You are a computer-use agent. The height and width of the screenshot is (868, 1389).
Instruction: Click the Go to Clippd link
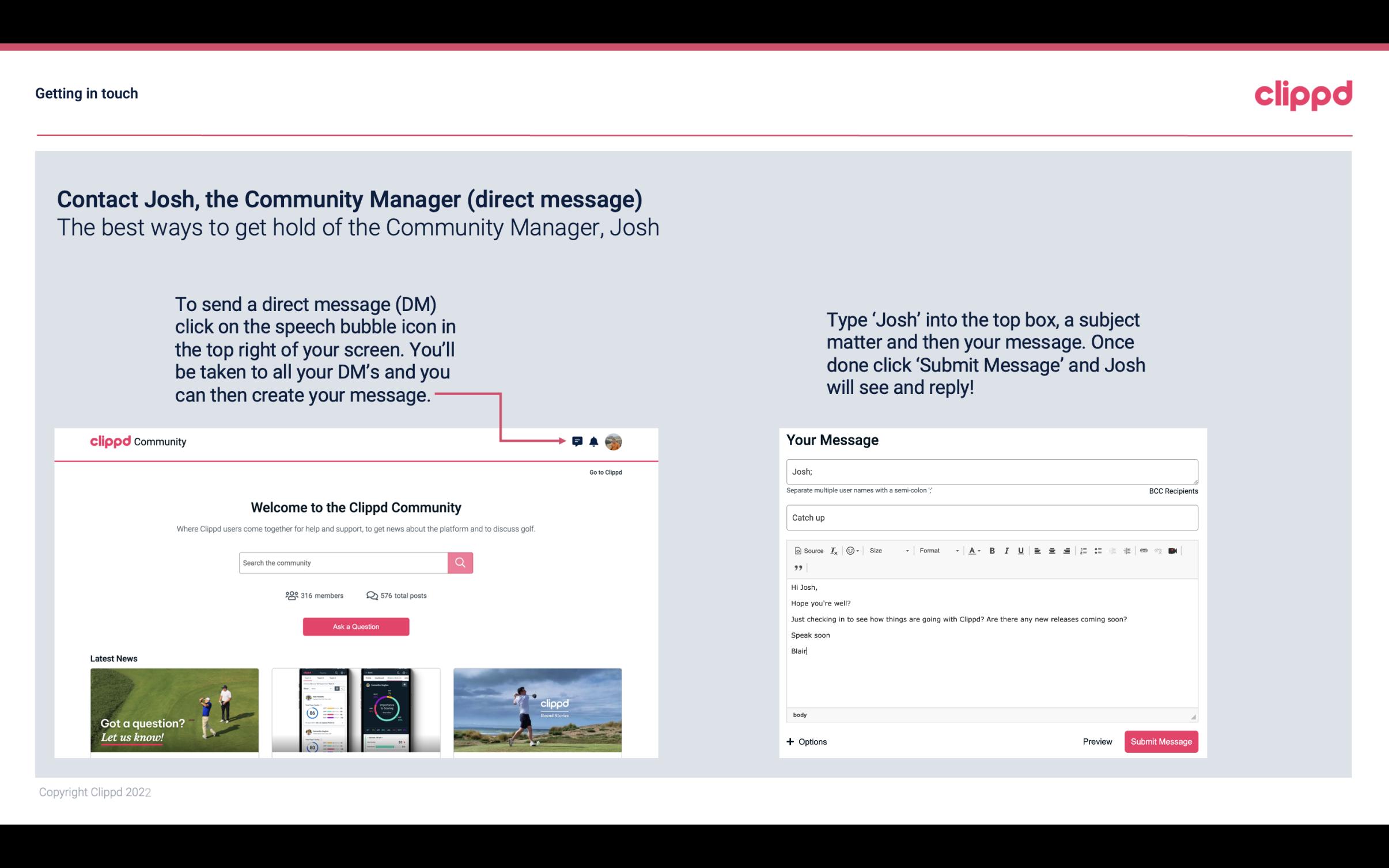click(x=605, y=472)
